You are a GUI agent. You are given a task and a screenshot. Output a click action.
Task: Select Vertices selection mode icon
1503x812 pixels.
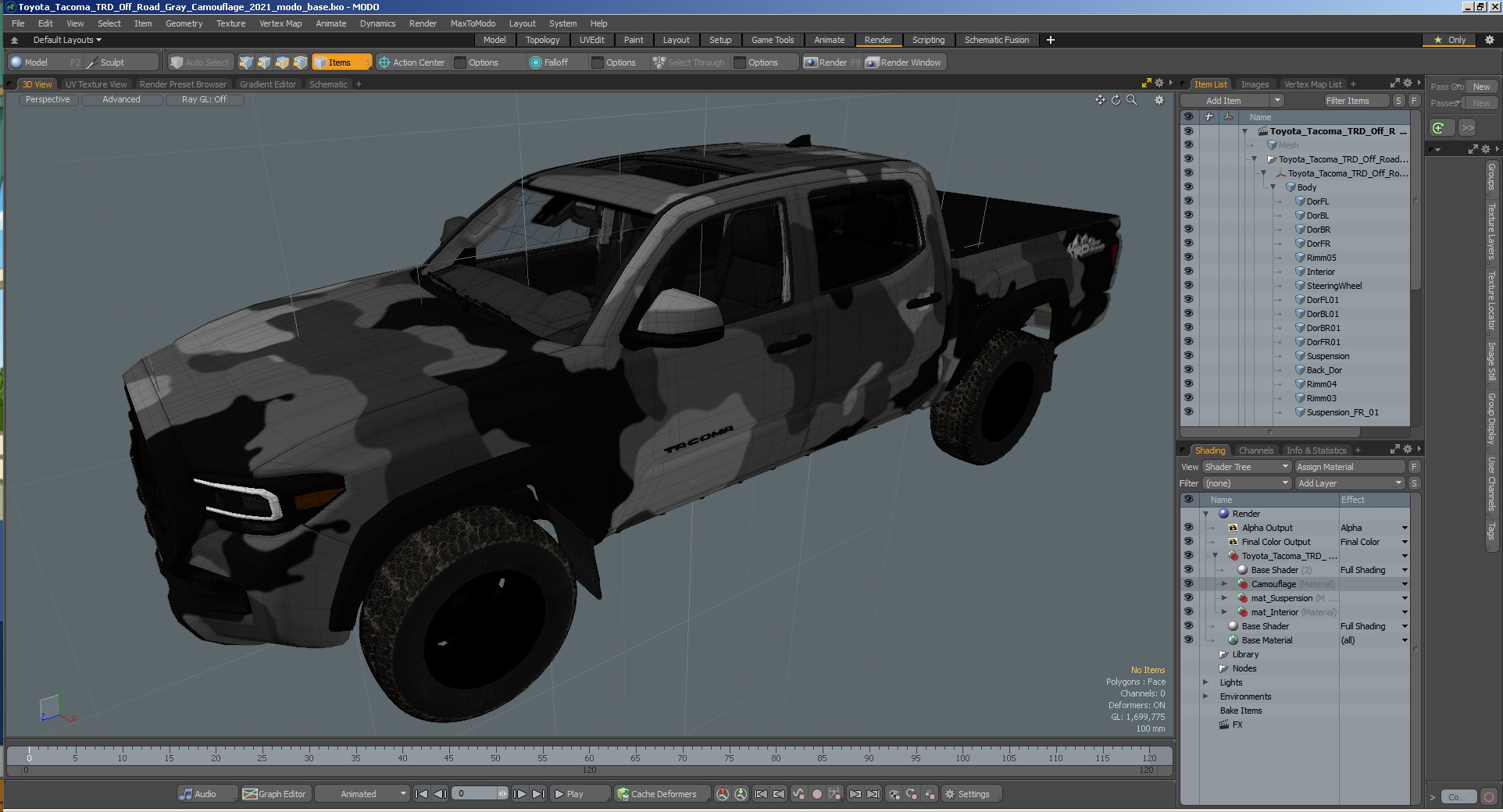(246, 62)
